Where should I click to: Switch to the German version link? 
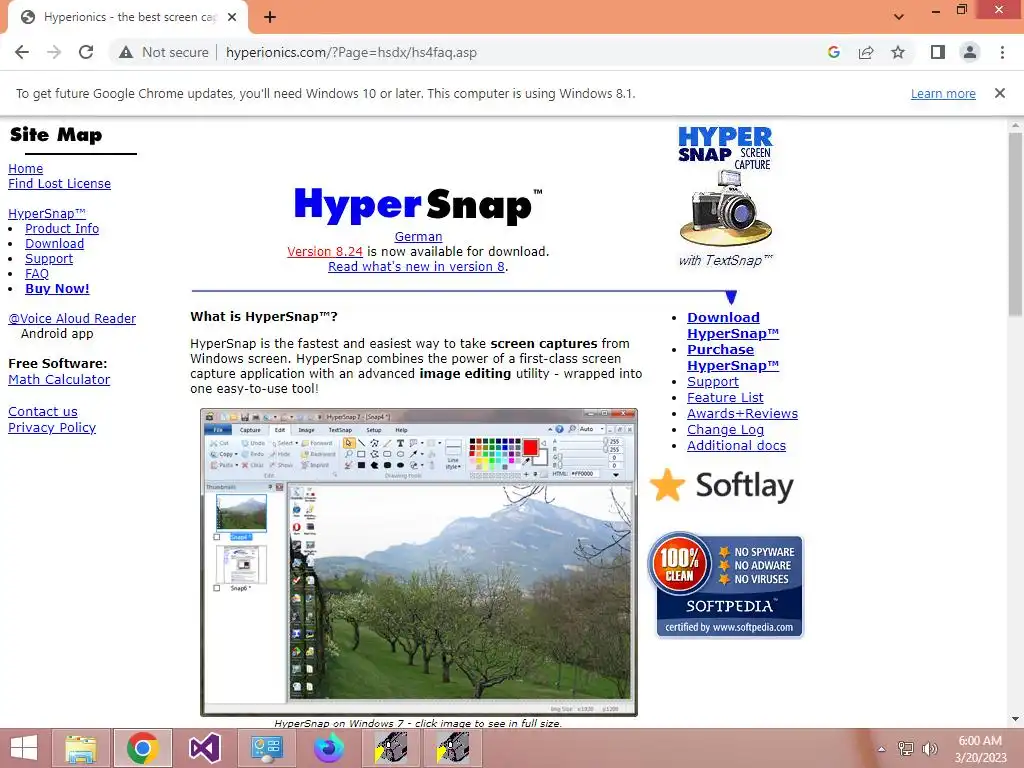click(418, 236)
